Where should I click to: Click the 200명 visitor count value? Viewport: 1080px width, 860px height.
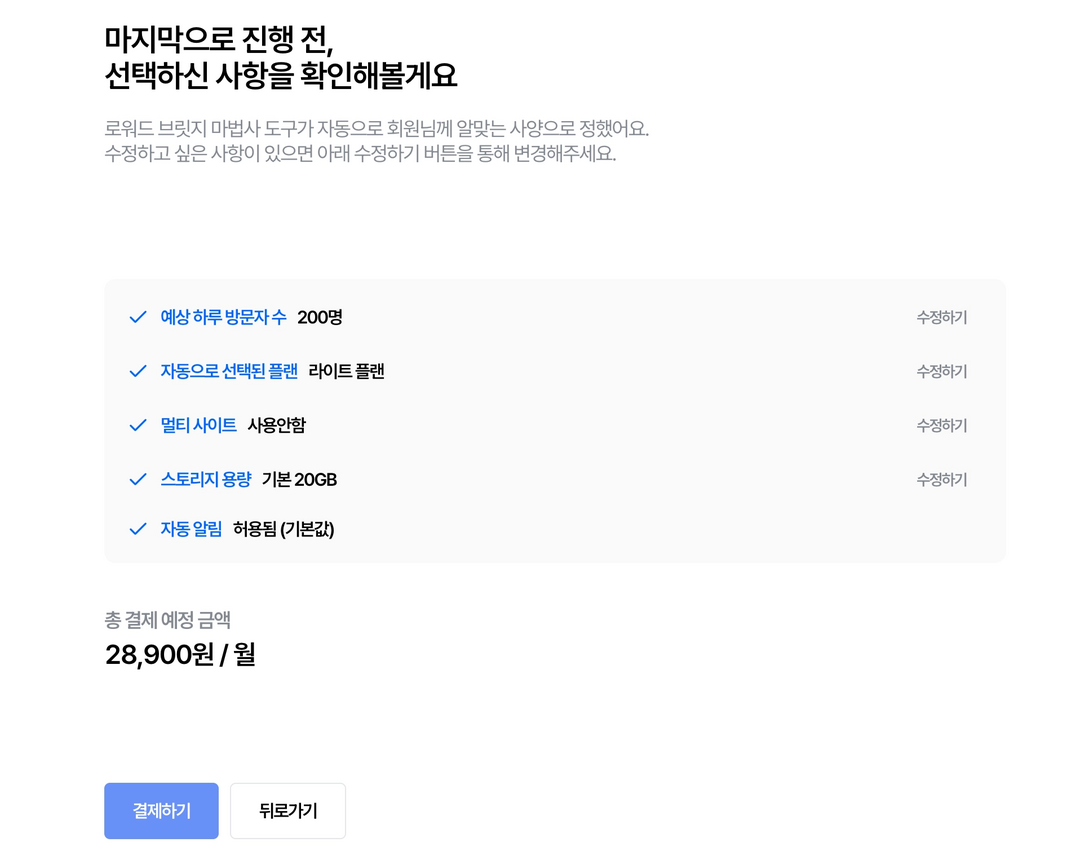[320, 317]
